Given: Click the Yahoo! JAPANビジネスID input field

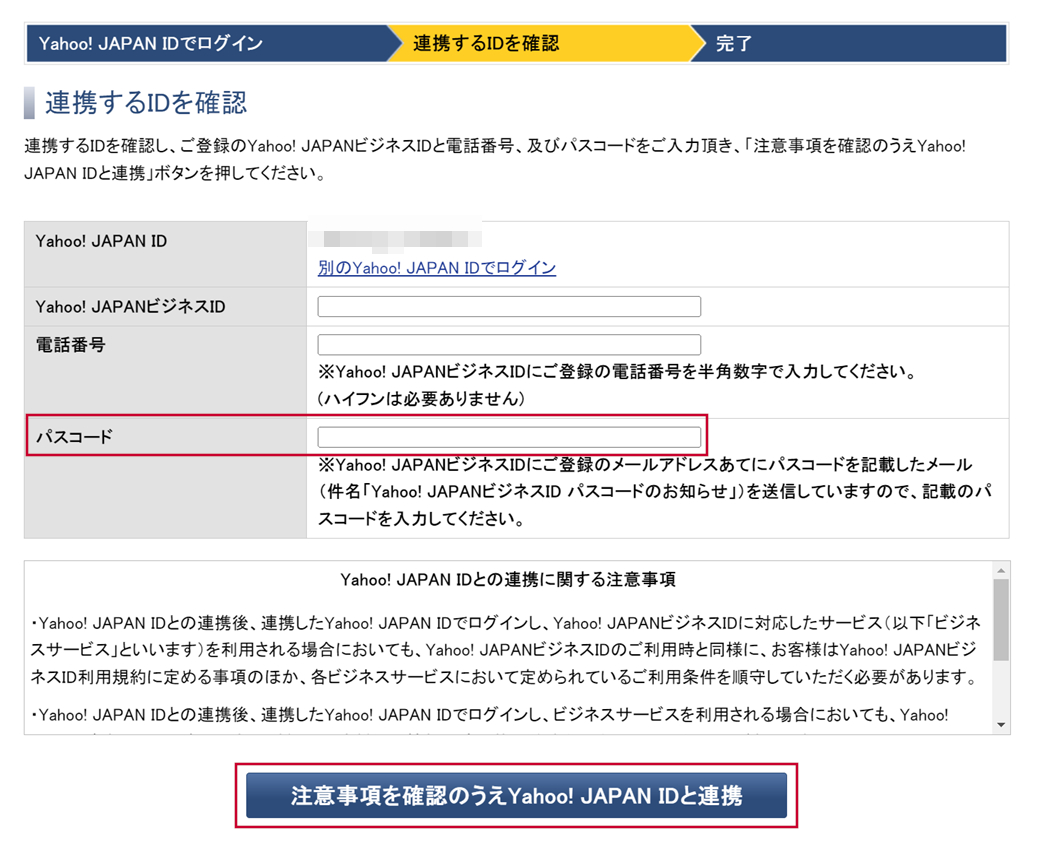Looking at the screenshot, I should click(x=509, y=305).
